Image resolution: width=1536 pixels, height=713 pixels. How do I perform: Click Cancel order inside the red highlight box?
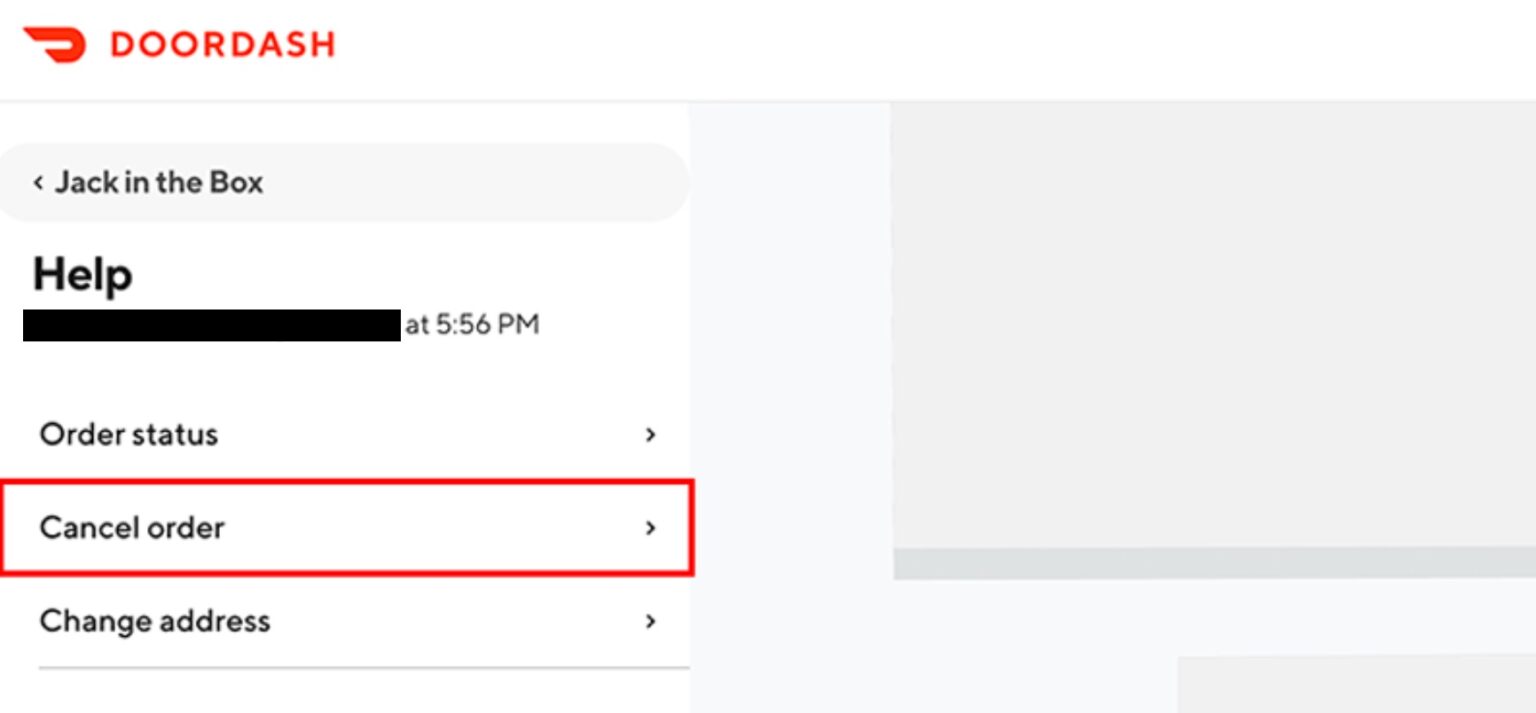tap(131, 528)
